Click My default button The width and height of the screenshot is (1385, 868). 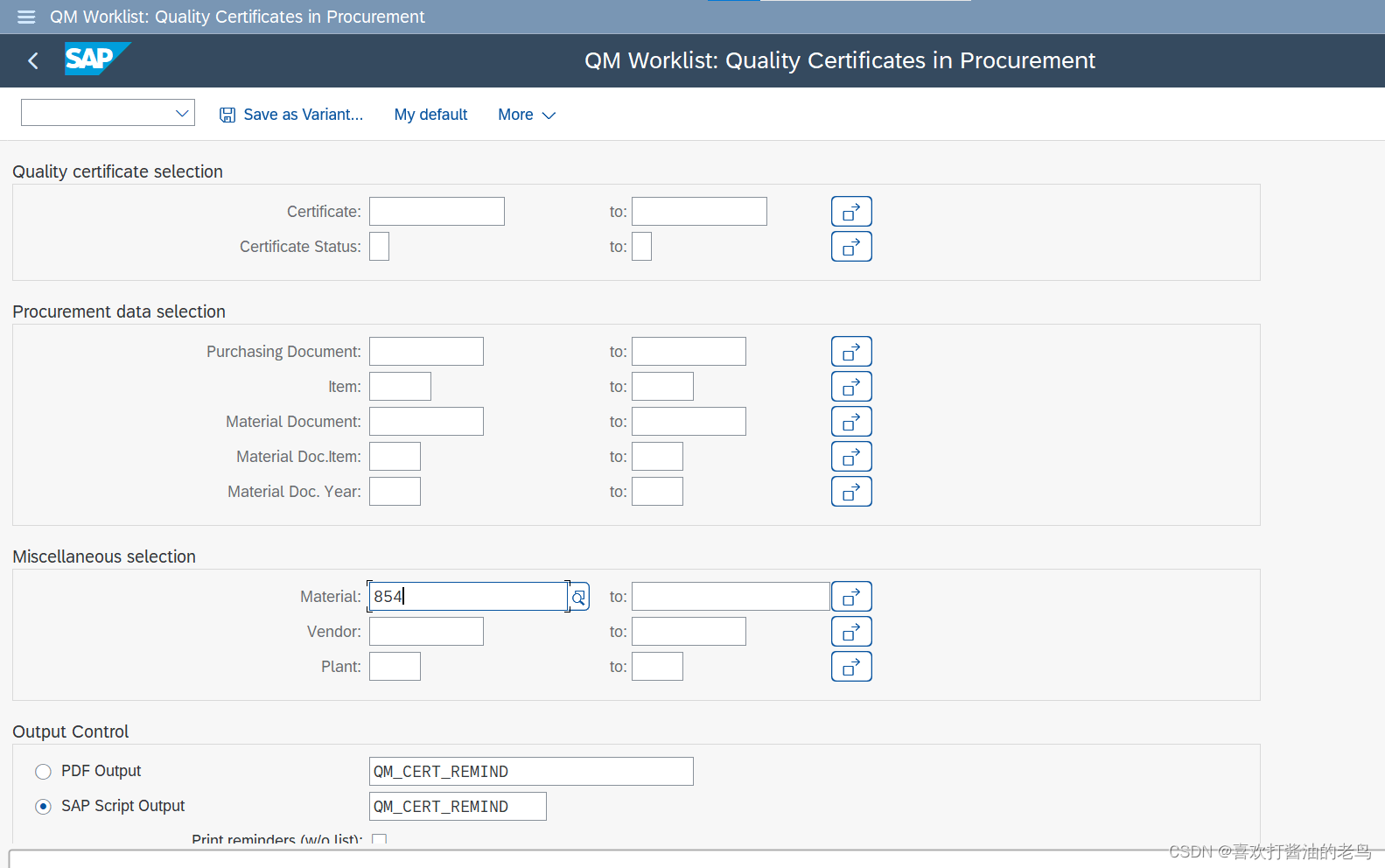click(x=430, y=115)
